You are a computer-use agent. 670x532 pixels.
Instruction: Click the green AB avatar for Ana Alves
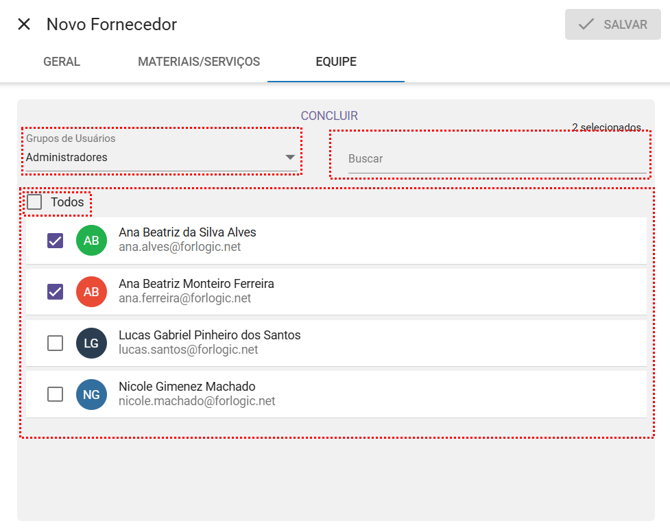[x=91, y=241]
